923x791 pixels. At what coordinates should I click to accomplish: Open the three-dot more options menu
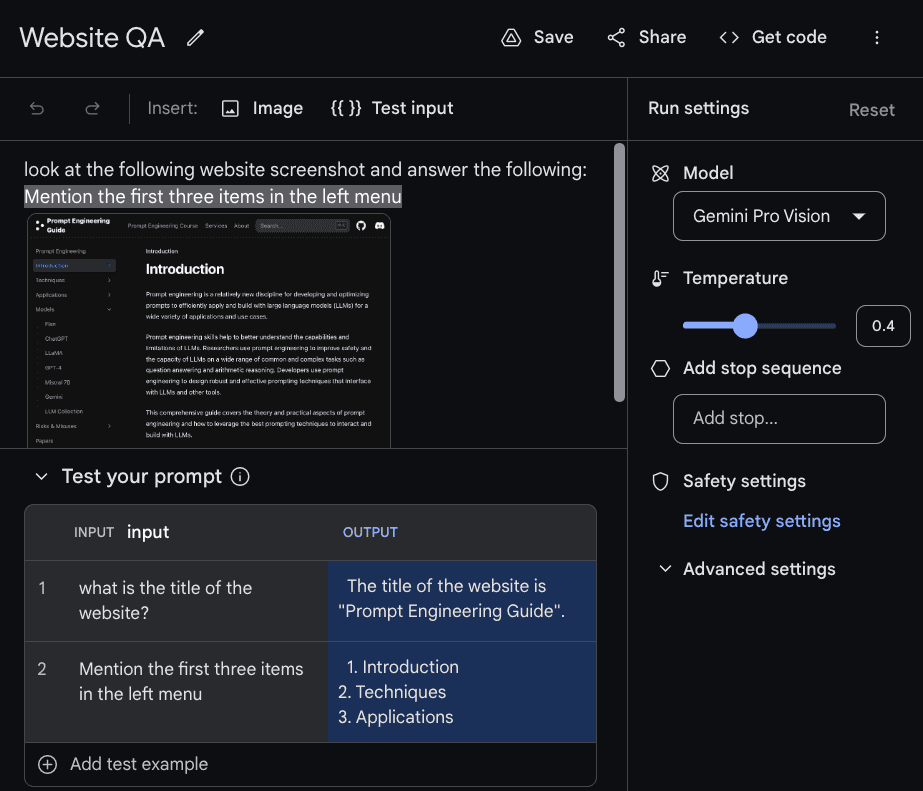pos(877,37)
